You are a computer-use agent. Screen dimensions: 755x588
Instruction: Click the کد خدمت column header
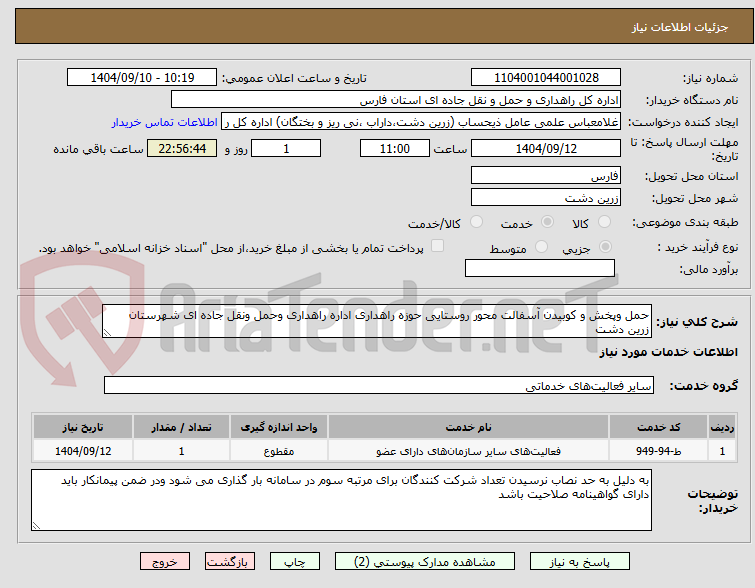tap(658, 427)
